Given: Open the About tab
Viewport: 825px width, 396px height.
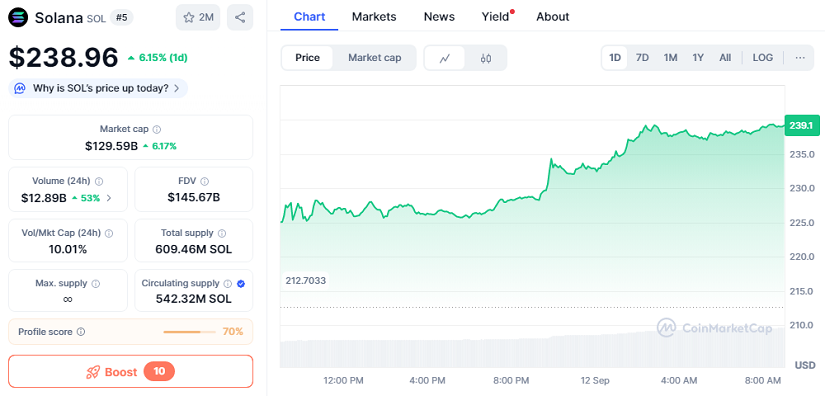Looking at the screenshot, I should (x=553, y=17).
